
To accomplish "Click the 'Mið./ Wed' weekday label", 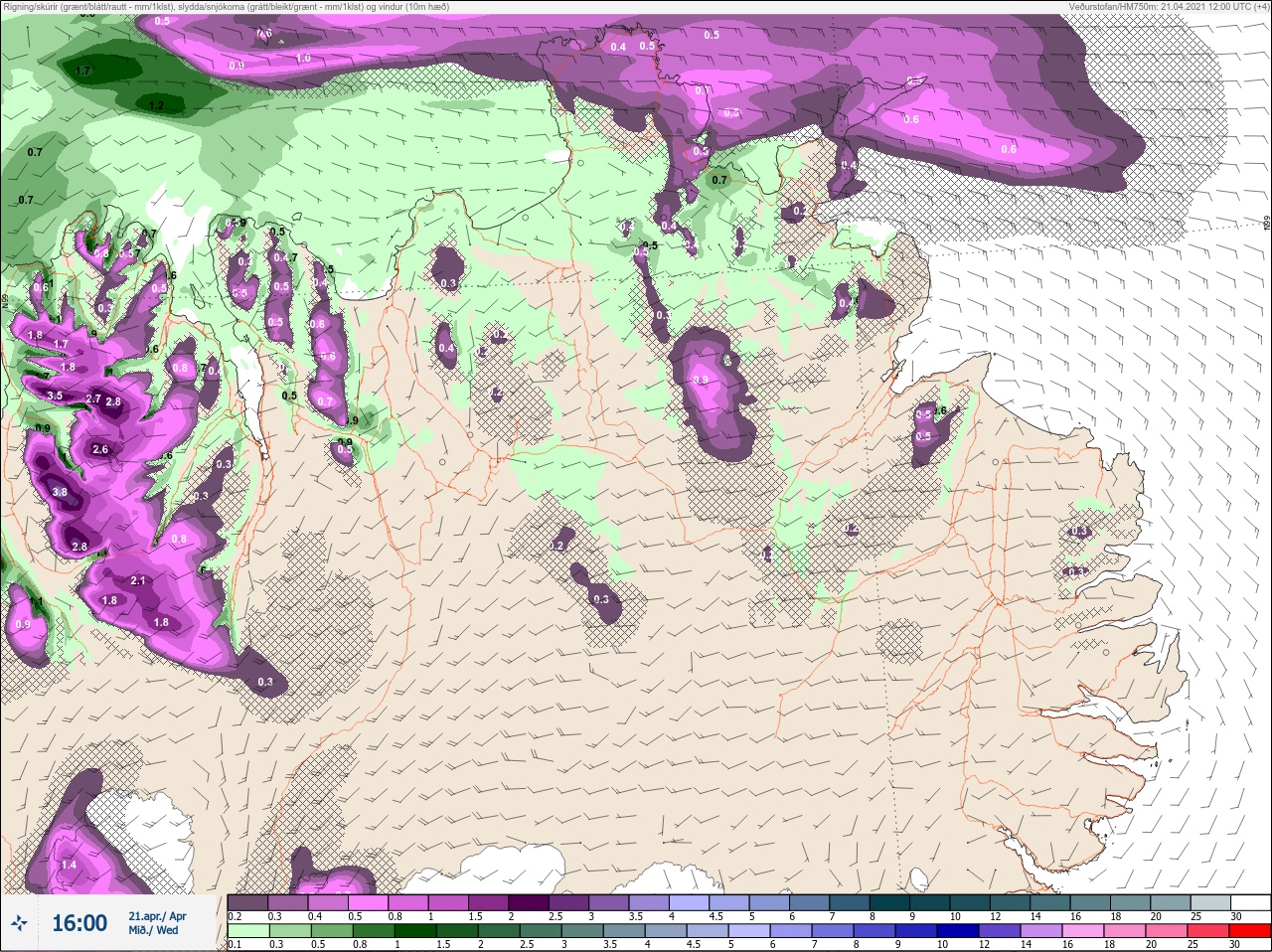I will 154,930.
